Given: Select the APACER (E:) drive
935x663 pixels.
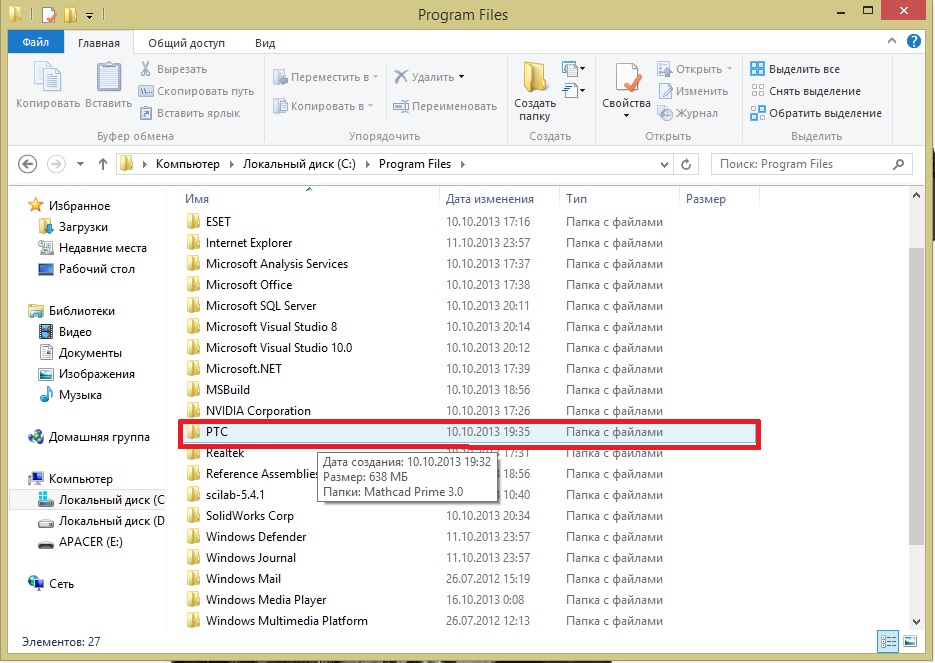Looking at the screenshot, I should 80,541.
